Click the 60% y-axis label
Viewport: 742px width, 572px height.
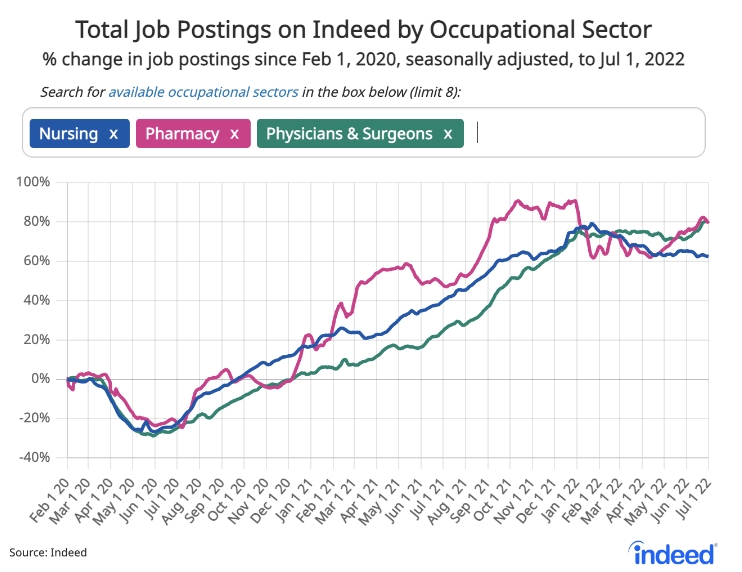pyautogui.click(x=36, y=261)
